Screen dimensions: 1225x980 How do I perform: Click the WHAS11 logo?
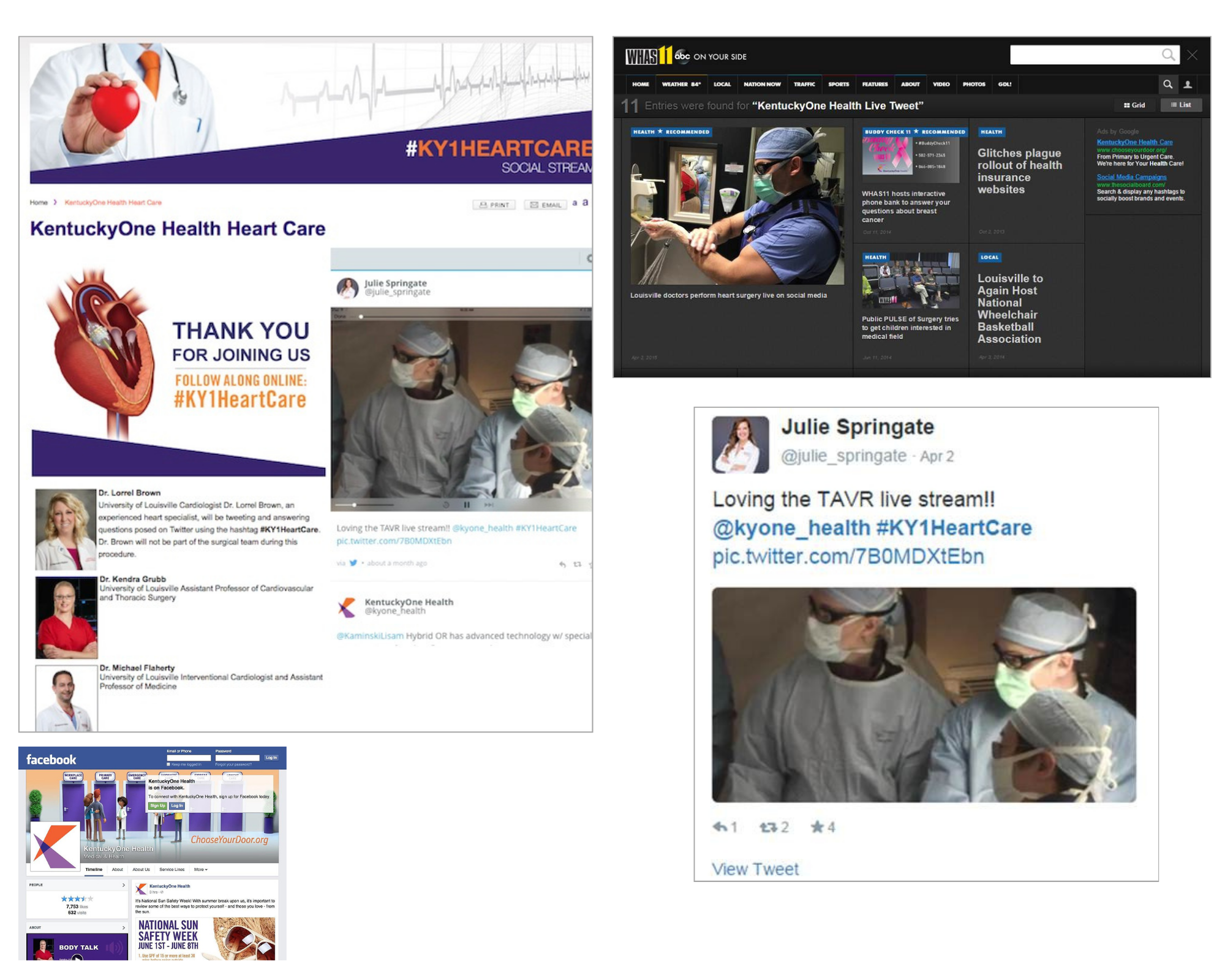tap(649, 56)
